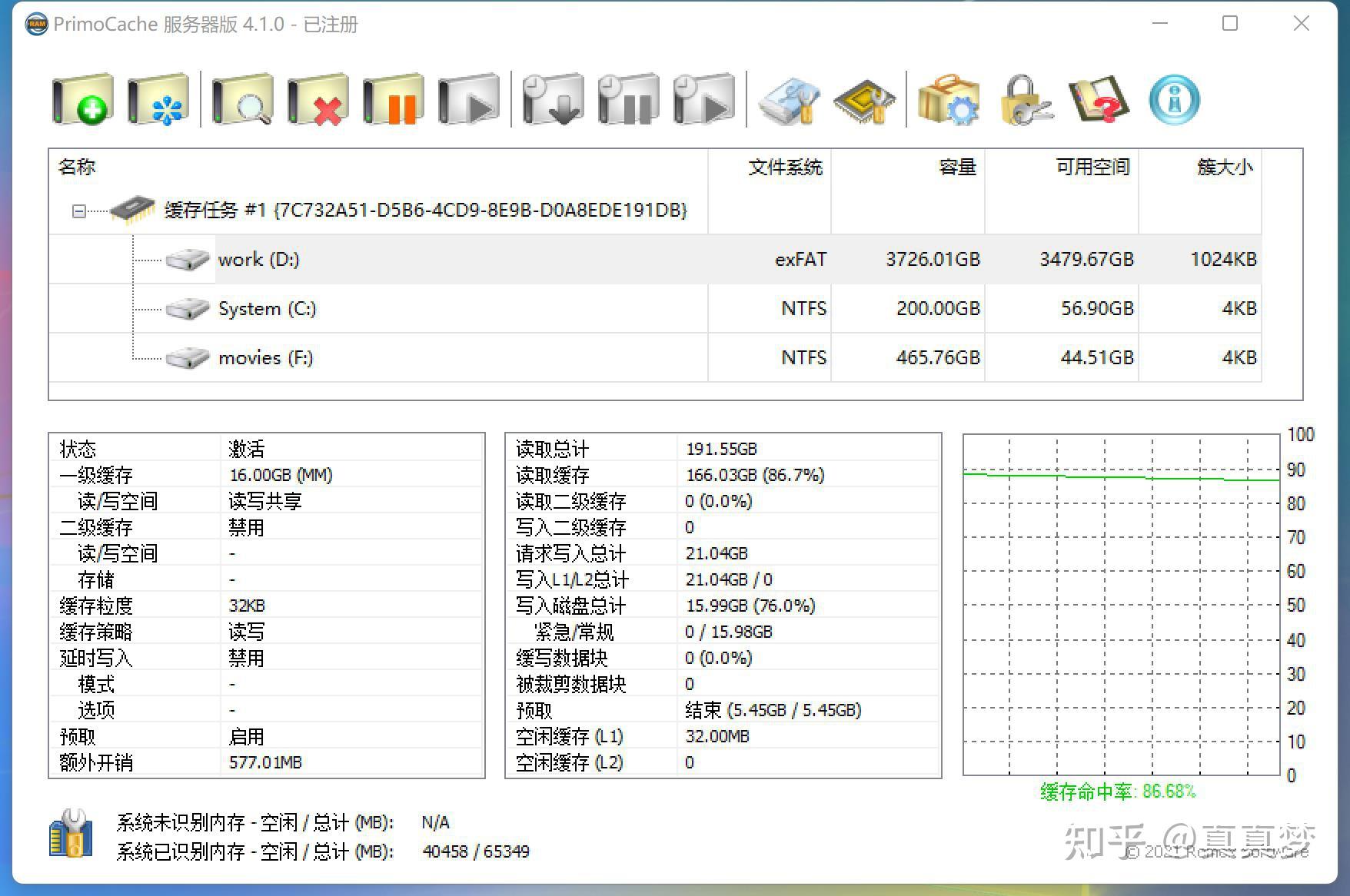Click the 缓存命中率: 86.68% label
Viewport: 1350px width, 896px height.
point(1118,791)
